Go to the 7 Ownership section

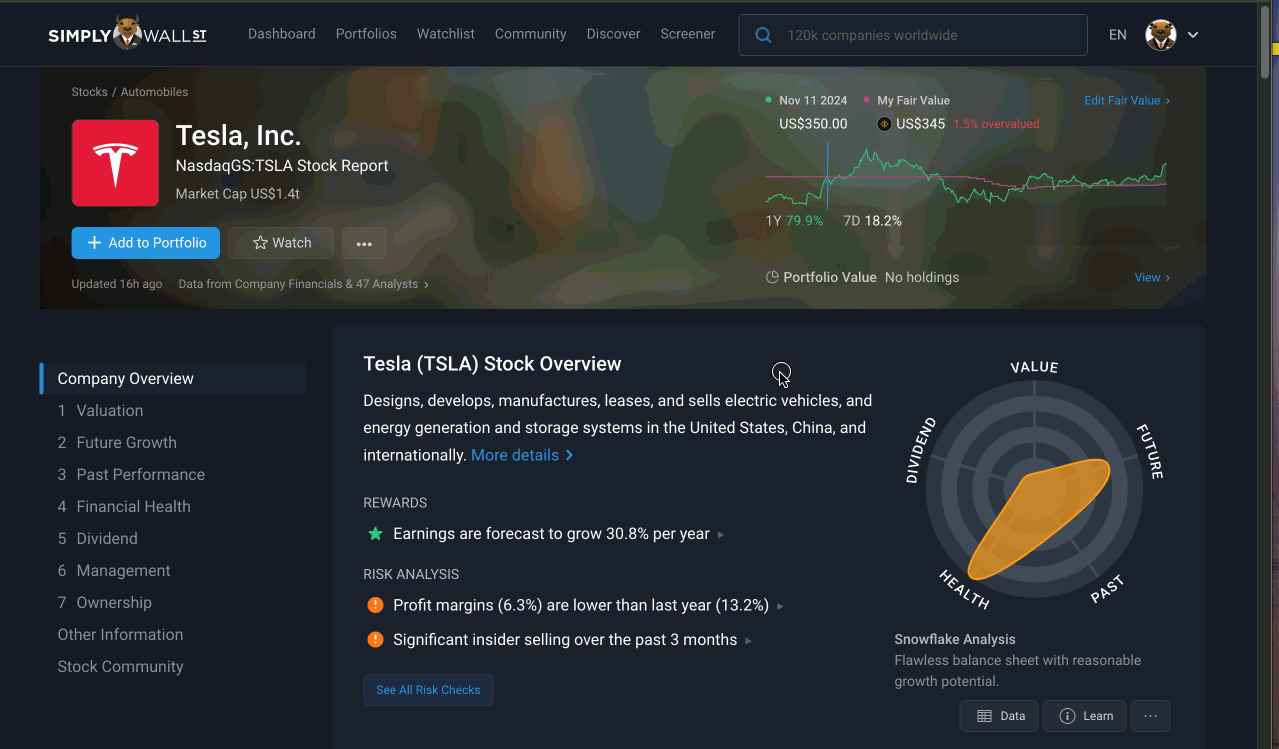click(x=105, y=602)
